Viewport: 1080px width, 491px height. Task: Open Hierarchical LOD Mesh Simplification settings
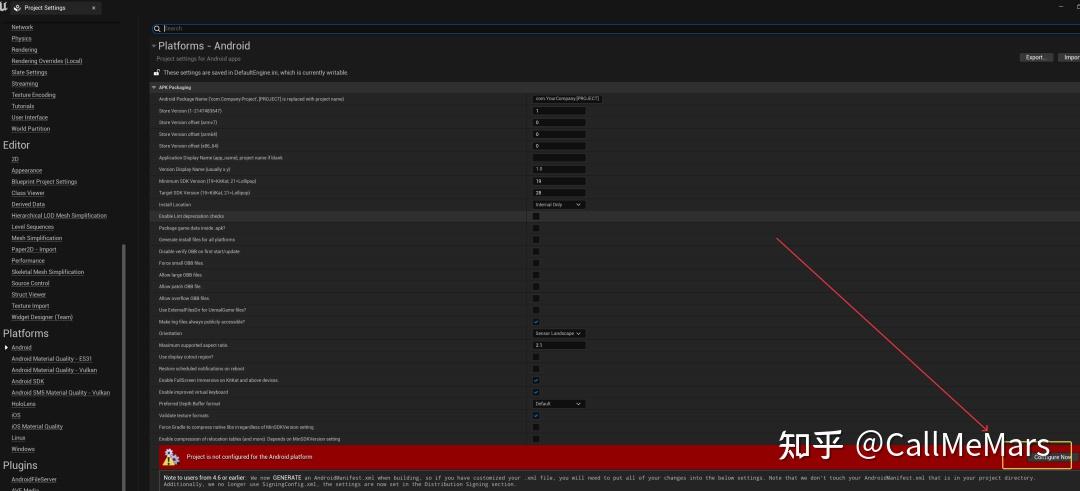(59, 216)
